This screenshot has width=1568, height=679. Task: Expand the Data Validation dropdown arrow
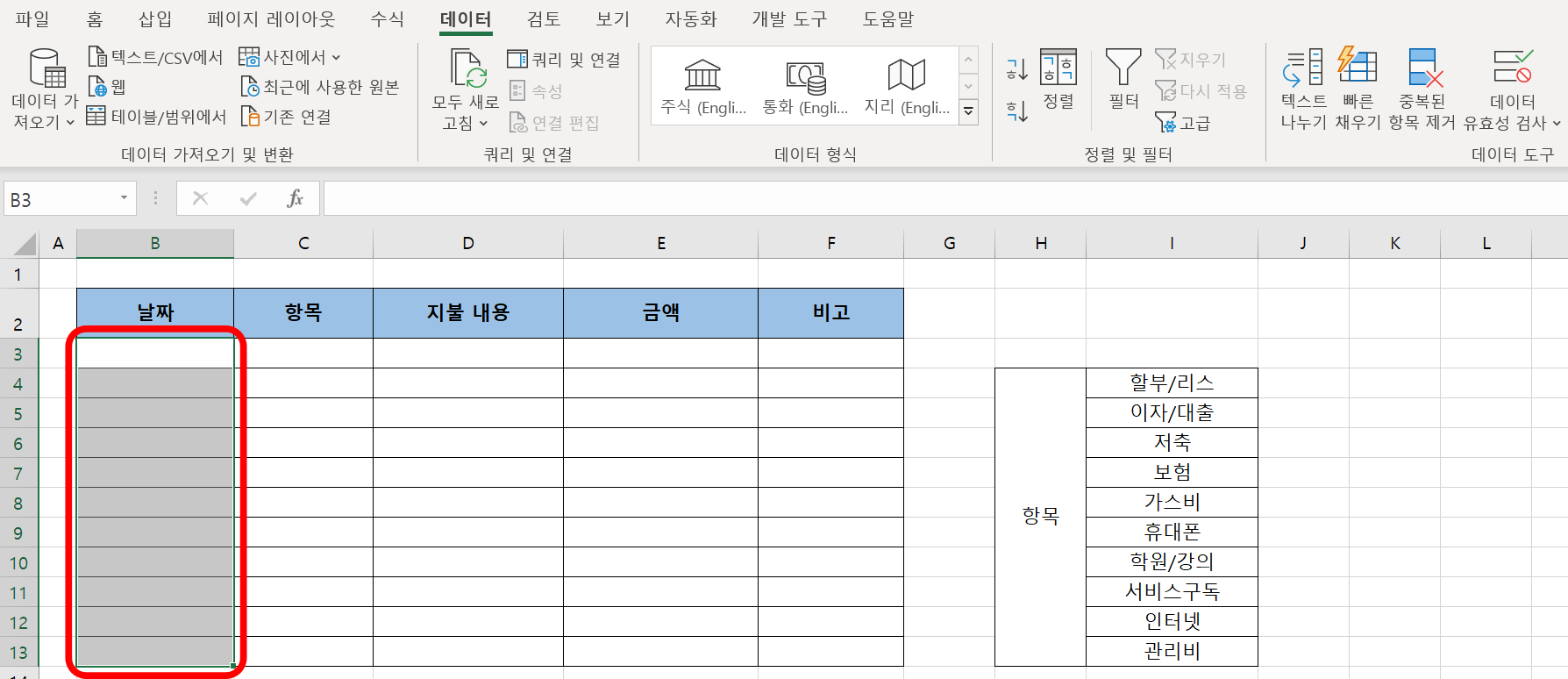coord(1557,124)
